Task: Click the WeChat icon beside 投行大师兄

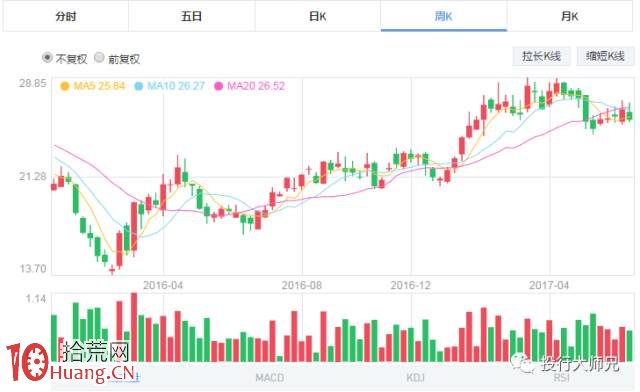Action: point(523,363)
